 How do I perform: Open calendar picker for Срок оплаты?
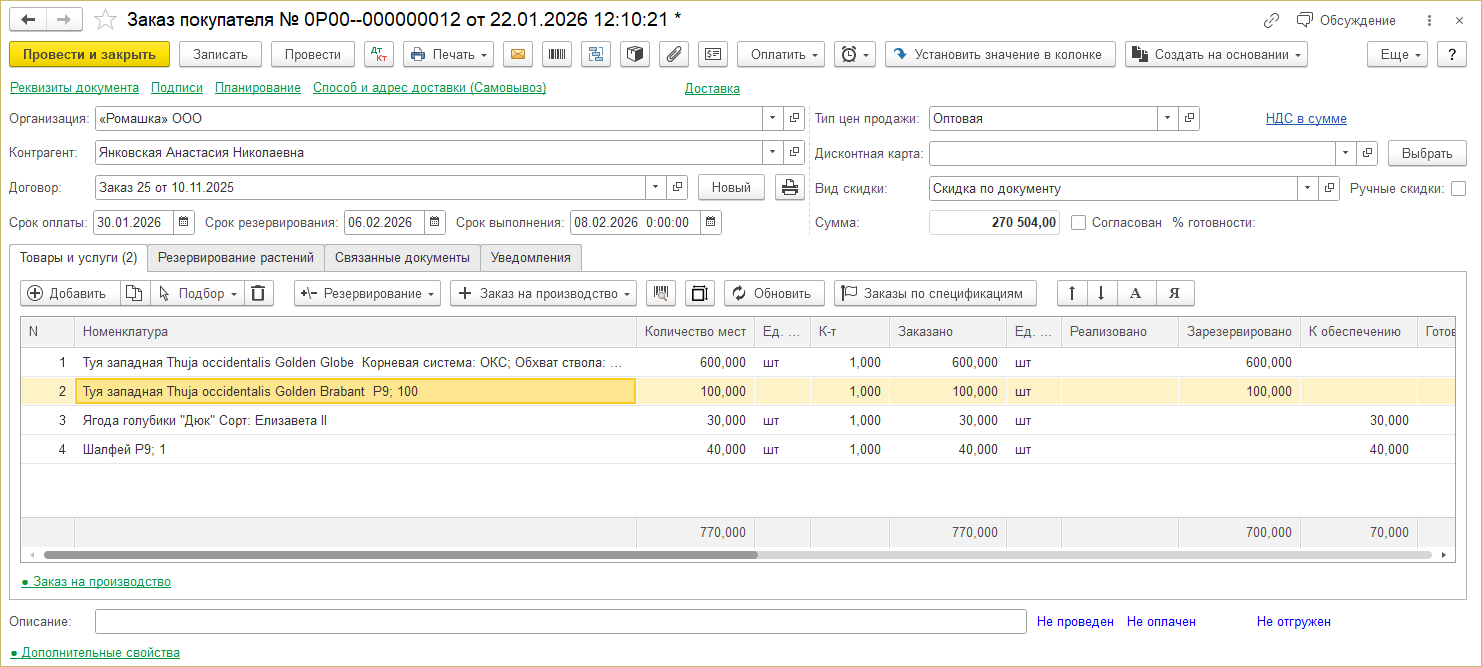coord(184,222)
